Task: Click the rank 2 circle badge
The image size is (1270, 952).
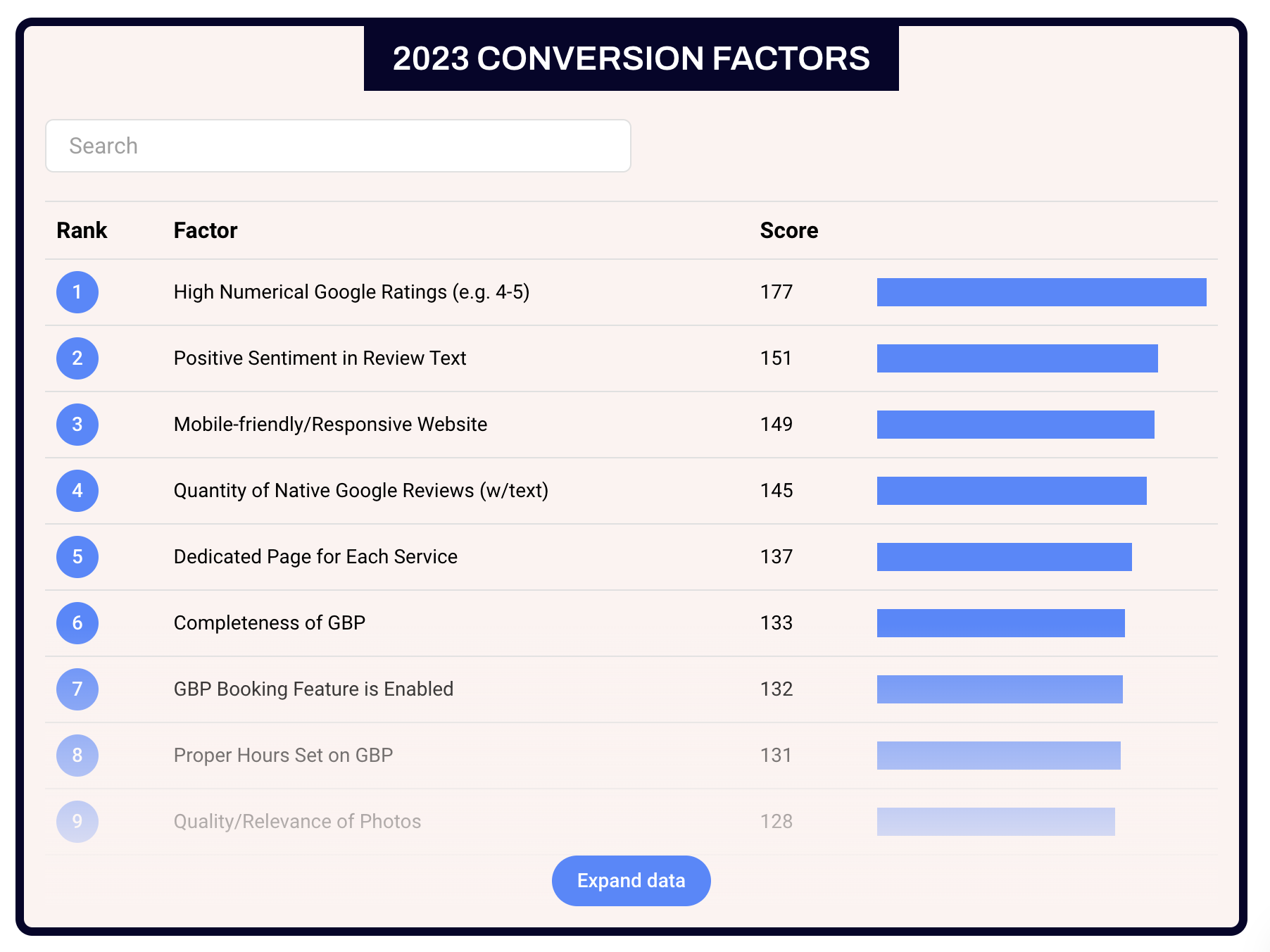Action: [77, 358]
